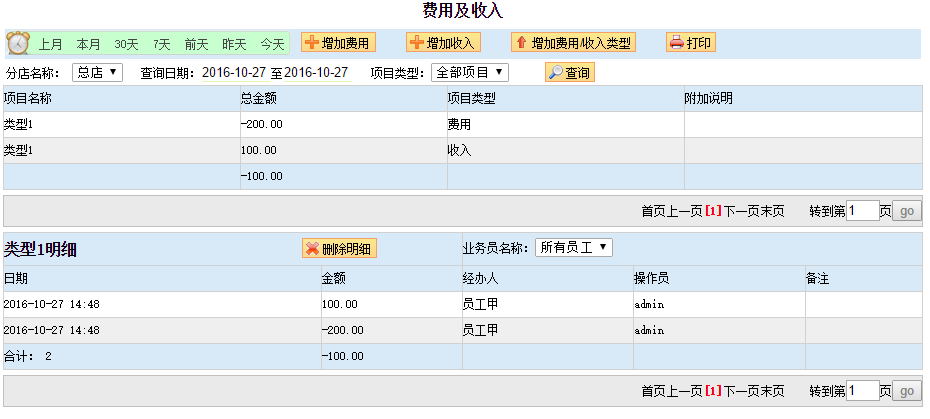
Task: Click the 删除明细 red X button
Action: [339, 248]
